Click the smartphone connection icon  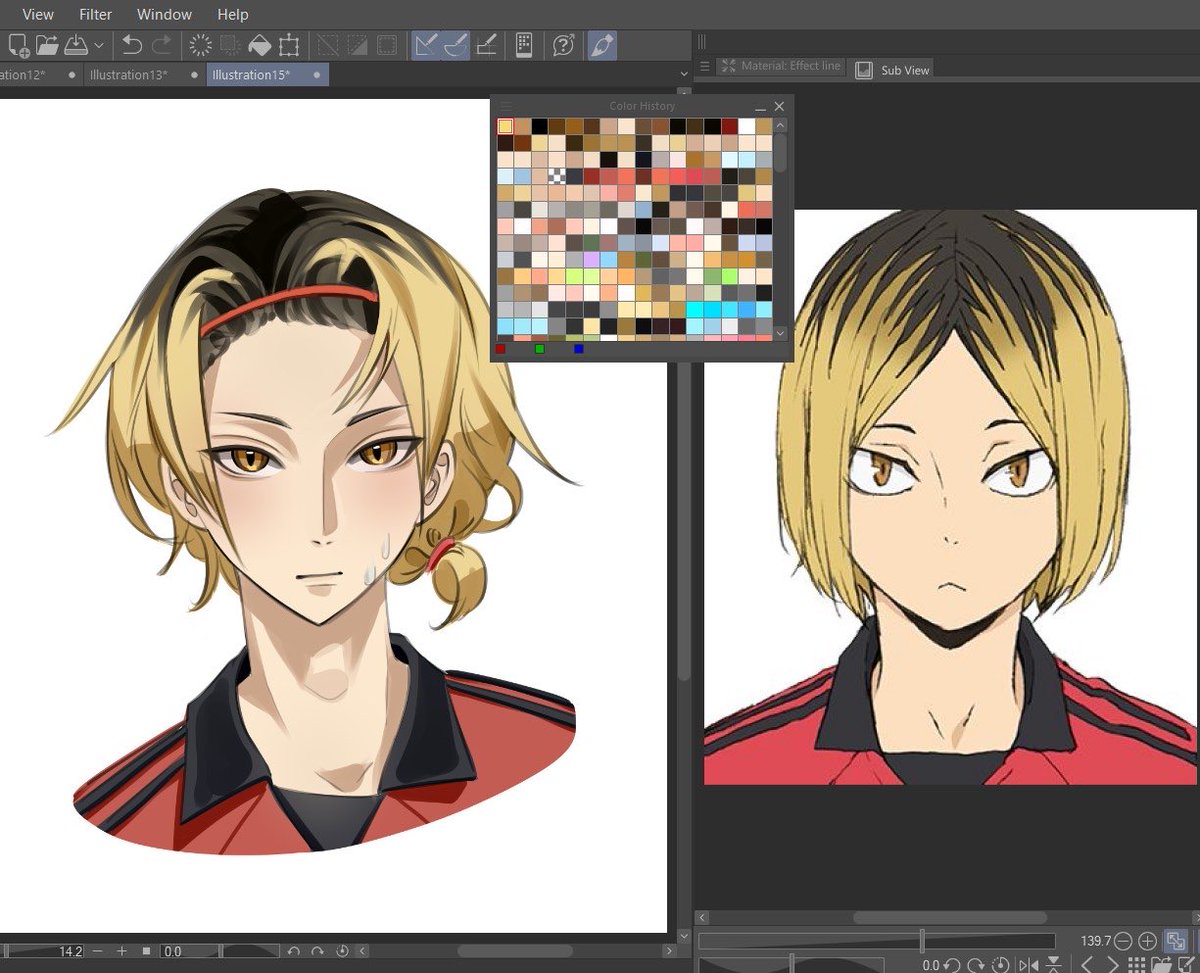pyautogui.click(x=523, y=45)
